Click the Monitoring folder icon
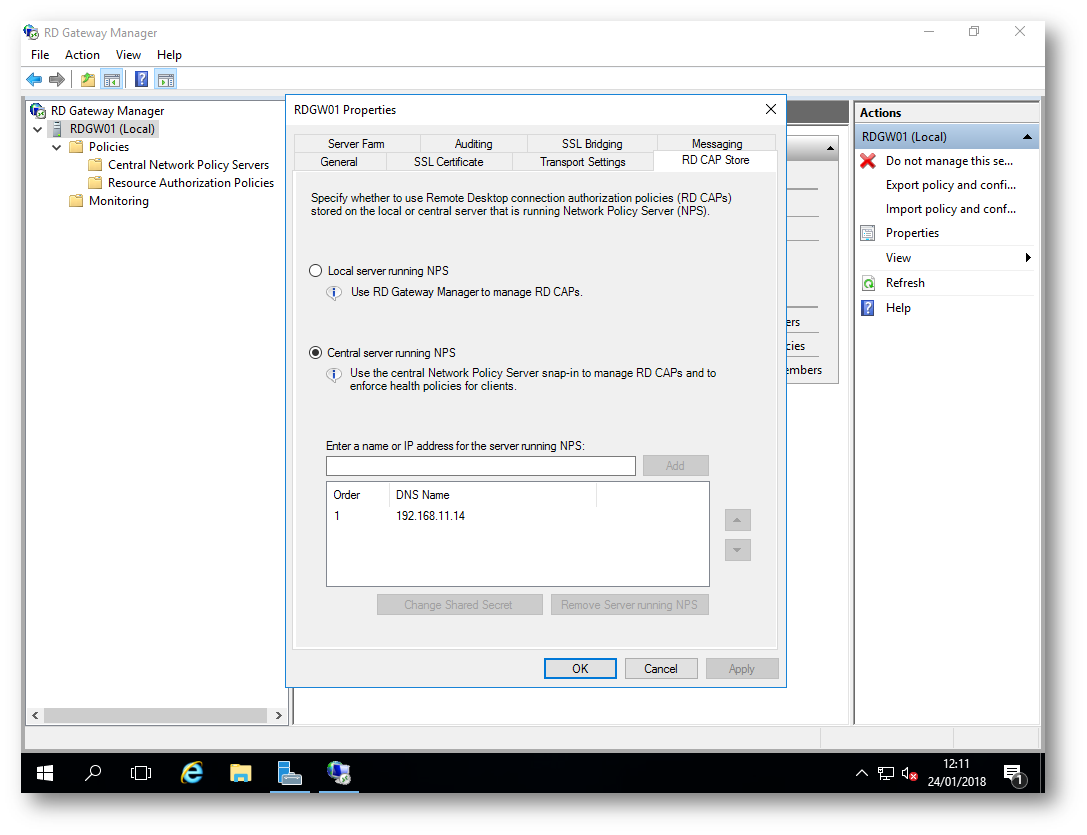Image resolution: width=1087 pixels, height=835 pixels. pyautogui.click(x=76, y=200)
